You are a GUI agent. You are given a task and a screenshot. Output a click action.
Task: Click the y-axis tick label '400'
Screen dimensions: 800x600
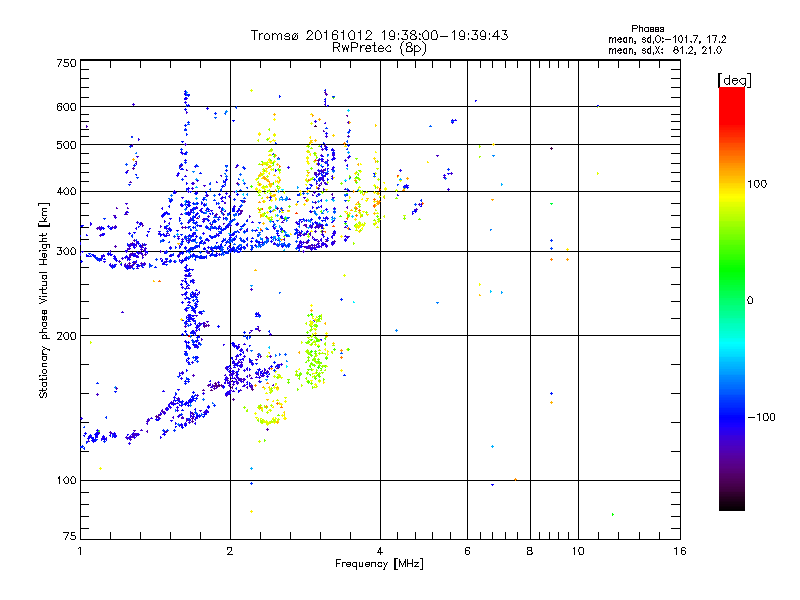[x=67, y=191]
